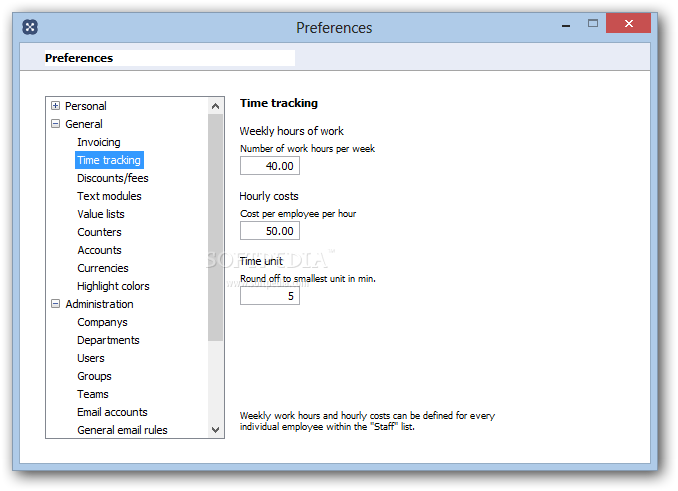Maximize the Preferences window
678x491 pixels.
593,23
